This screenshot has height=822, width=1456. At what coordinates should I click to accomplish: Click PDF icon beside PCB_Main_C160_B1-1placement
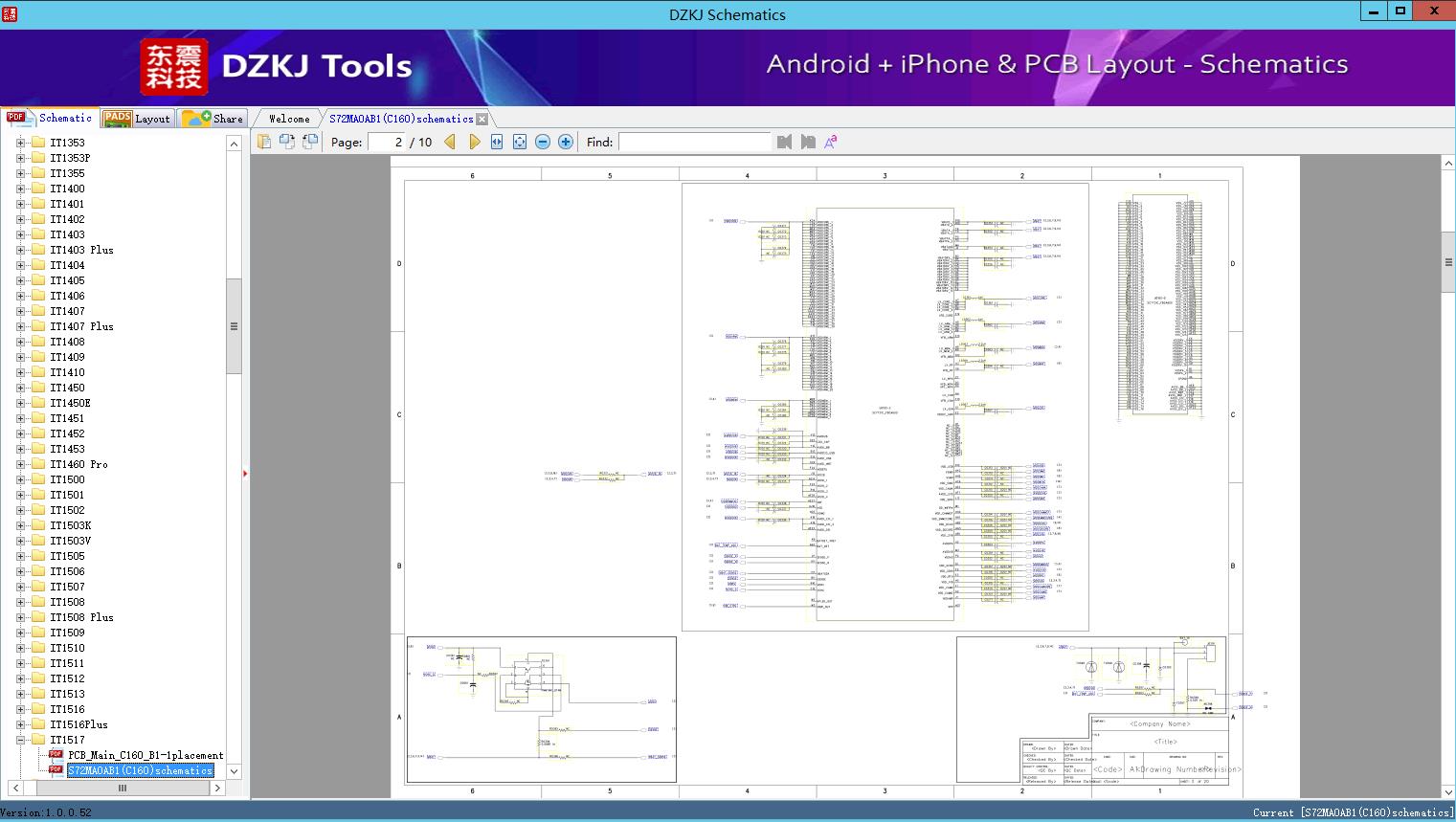tap(56, 755)
